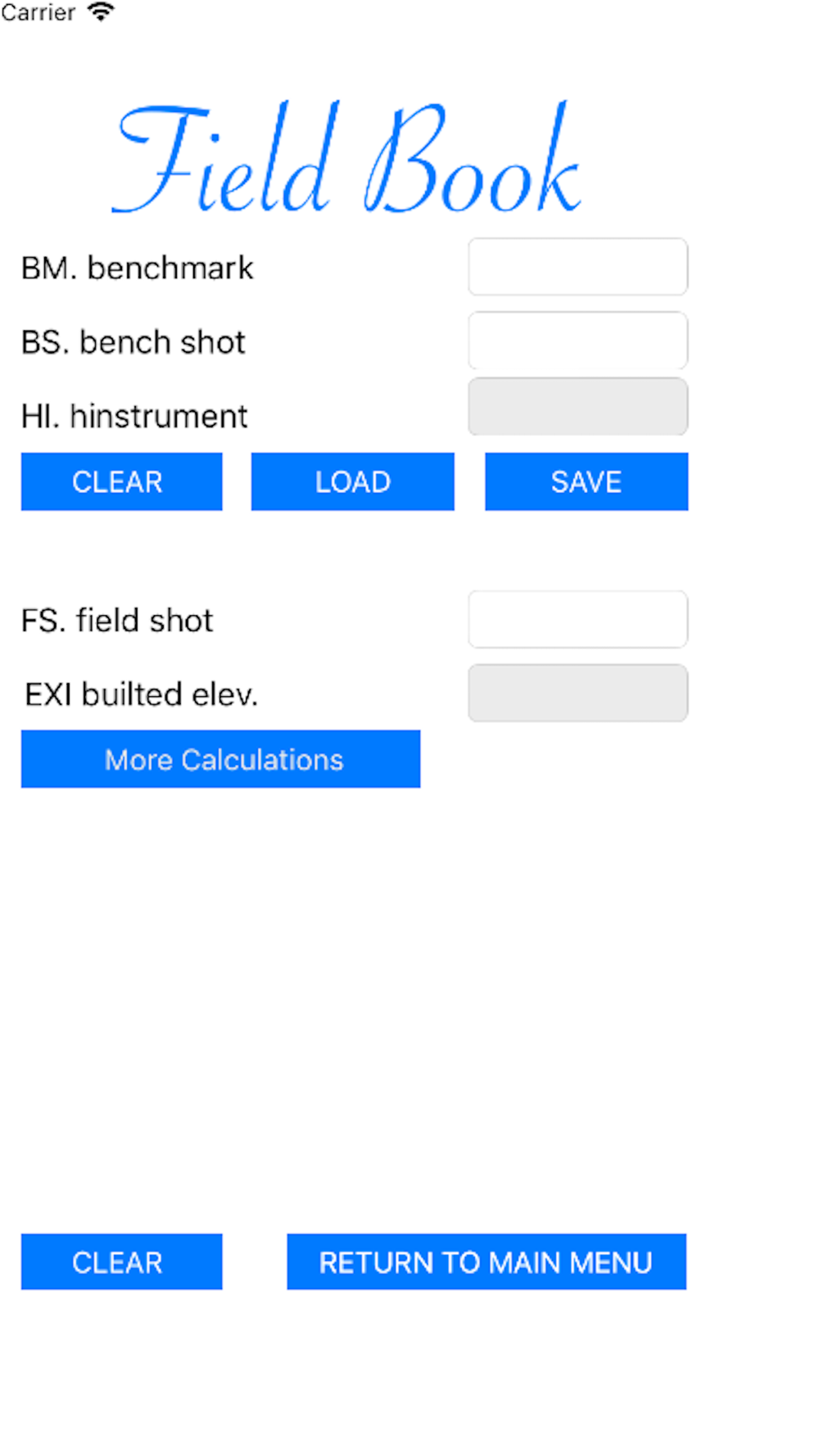Tap the BS. bench shot label

tap(133, 342)
